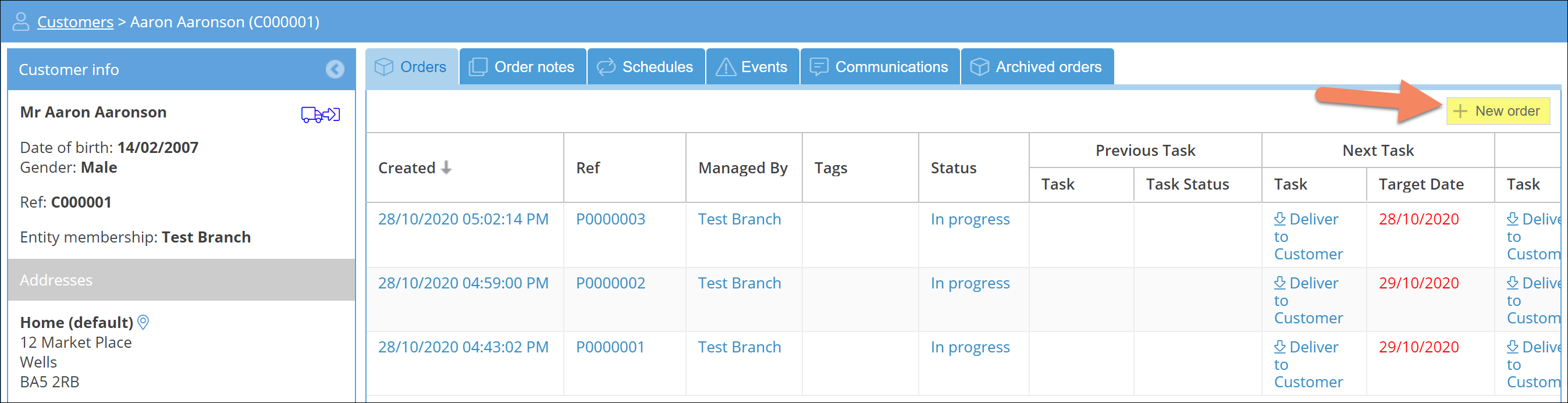Viewport: 1568px width, 403px height.
Task: Open the Communications tab
Action: (x=880, y=67)
